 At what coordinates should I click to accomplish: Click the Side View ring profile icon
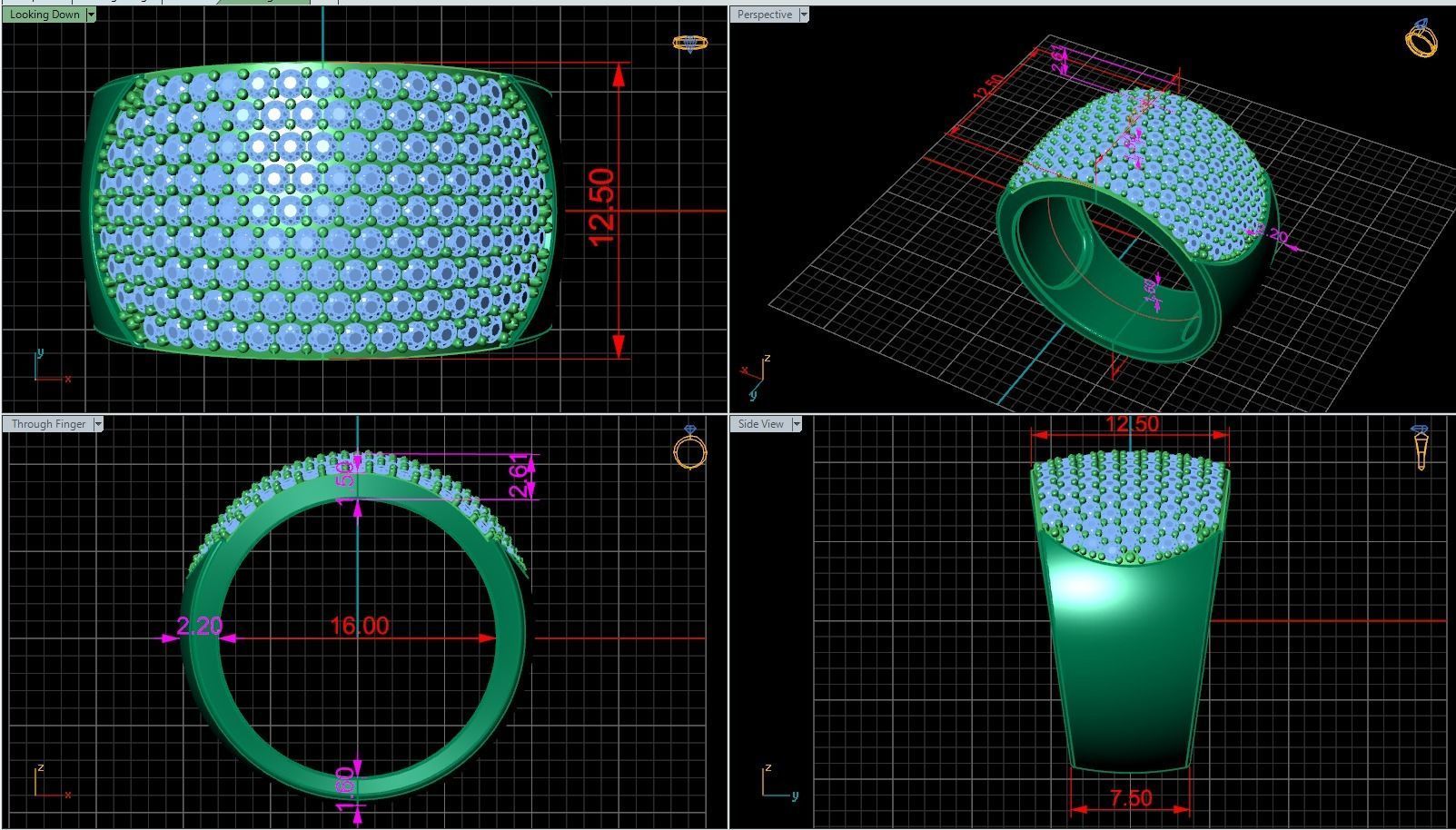[x=1421, y=447]
